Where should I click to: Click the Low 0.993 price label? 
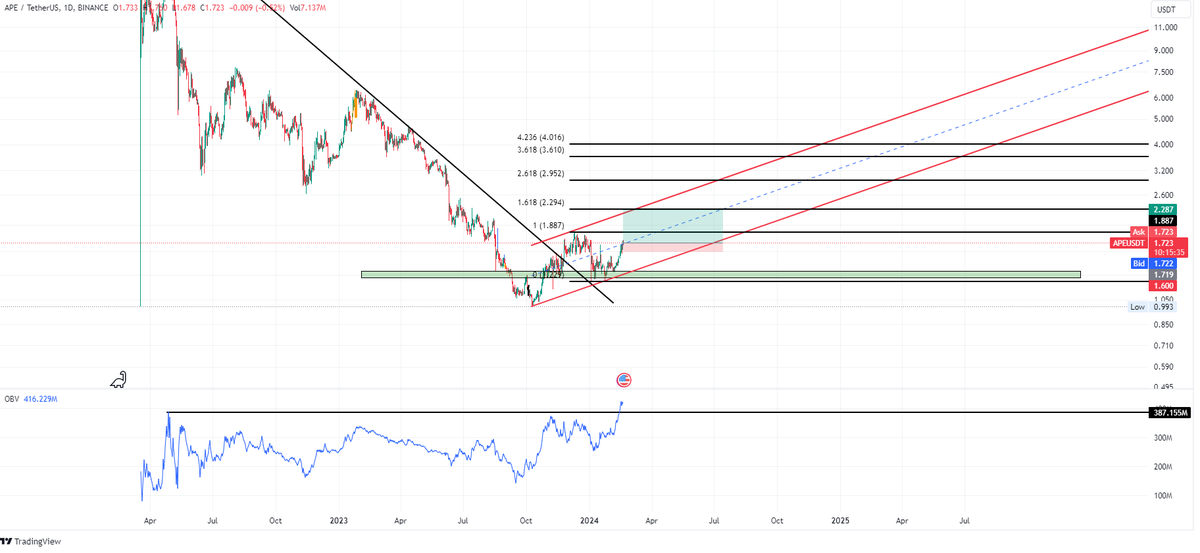1152,307
